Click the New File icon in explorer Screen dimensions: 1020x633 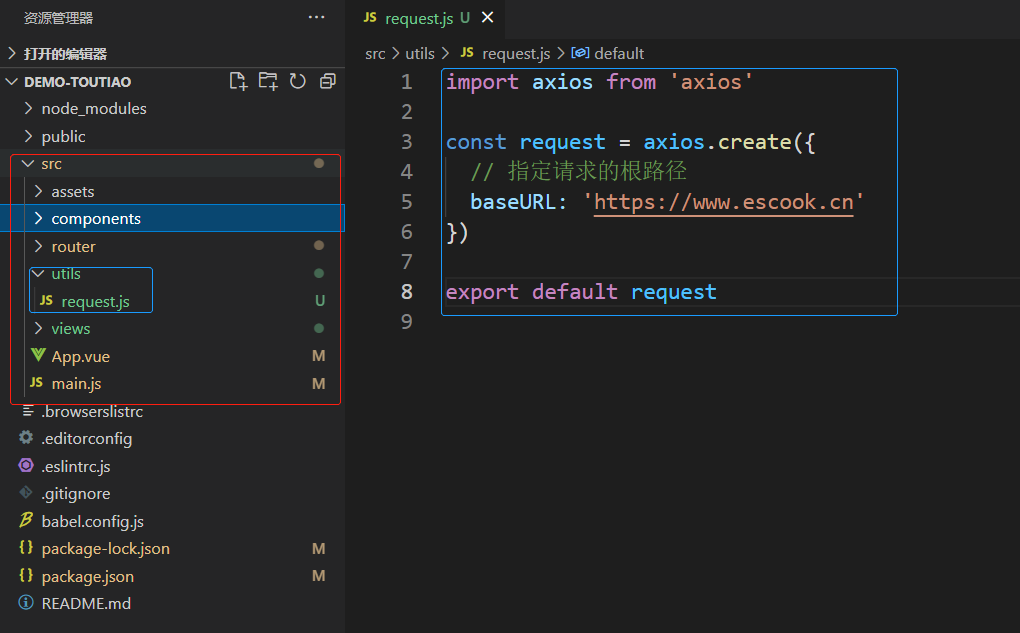(x=238, y=81)
